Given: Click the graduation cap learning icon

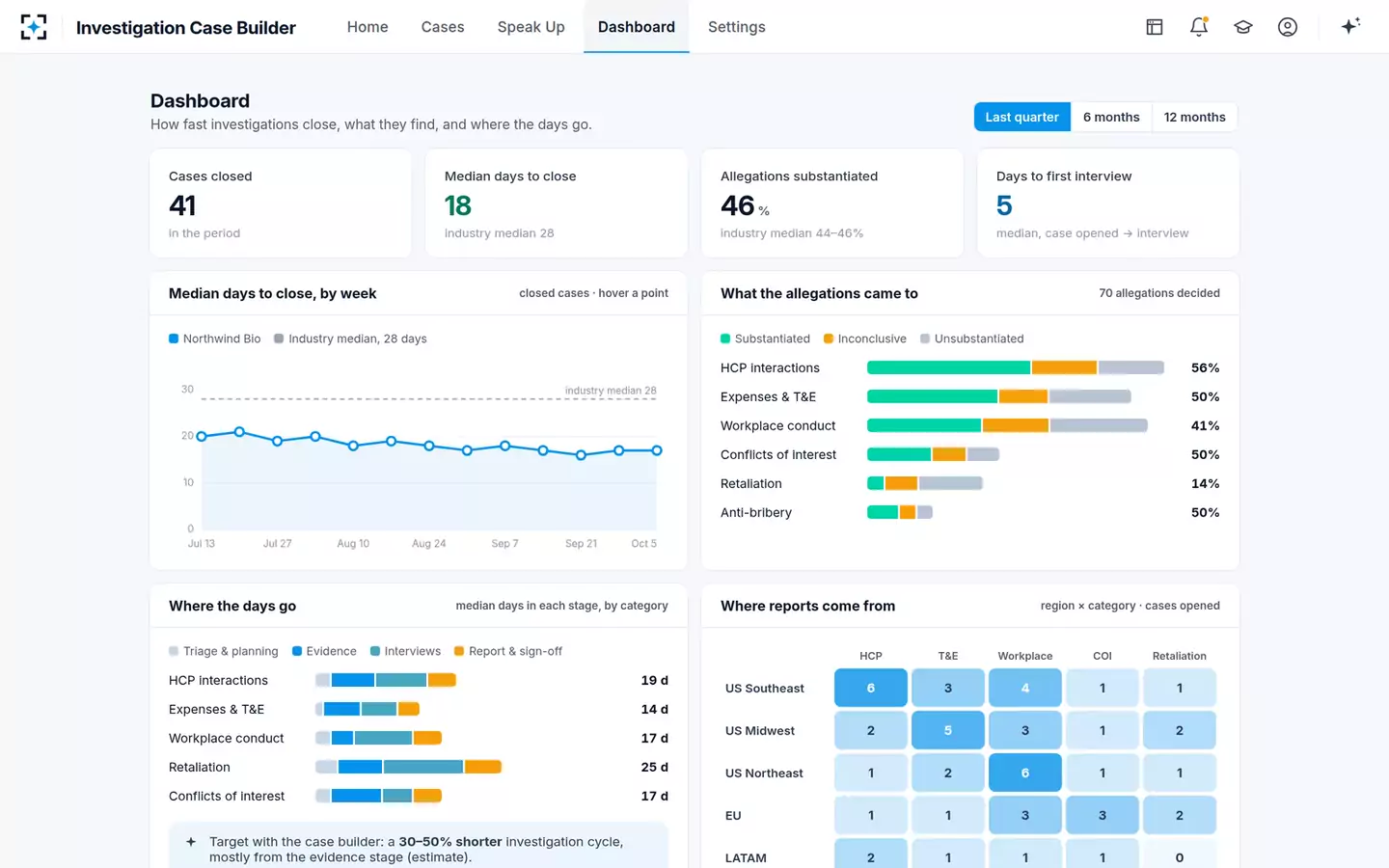Looking at the screenshot, I should [1243, 27].
